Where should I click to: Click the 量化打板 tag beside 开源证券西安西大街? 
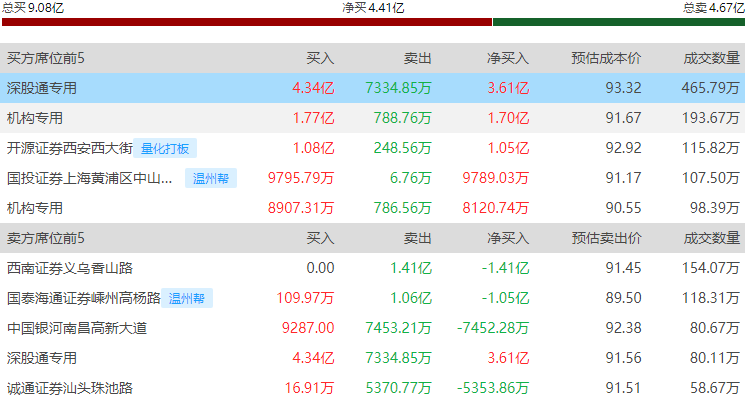point(165,148)
